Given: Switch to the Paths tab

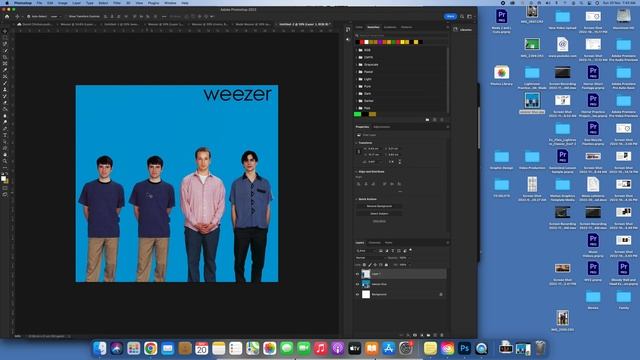Looking at the screenshot, I should [388, 242].
